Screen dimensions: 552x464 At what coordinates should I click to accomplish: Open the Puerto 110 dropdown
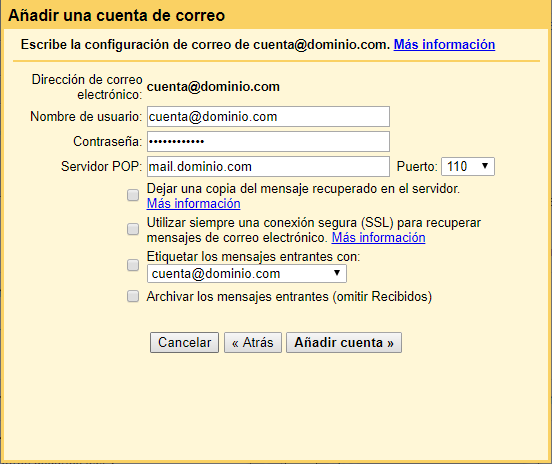click(468, 166)
